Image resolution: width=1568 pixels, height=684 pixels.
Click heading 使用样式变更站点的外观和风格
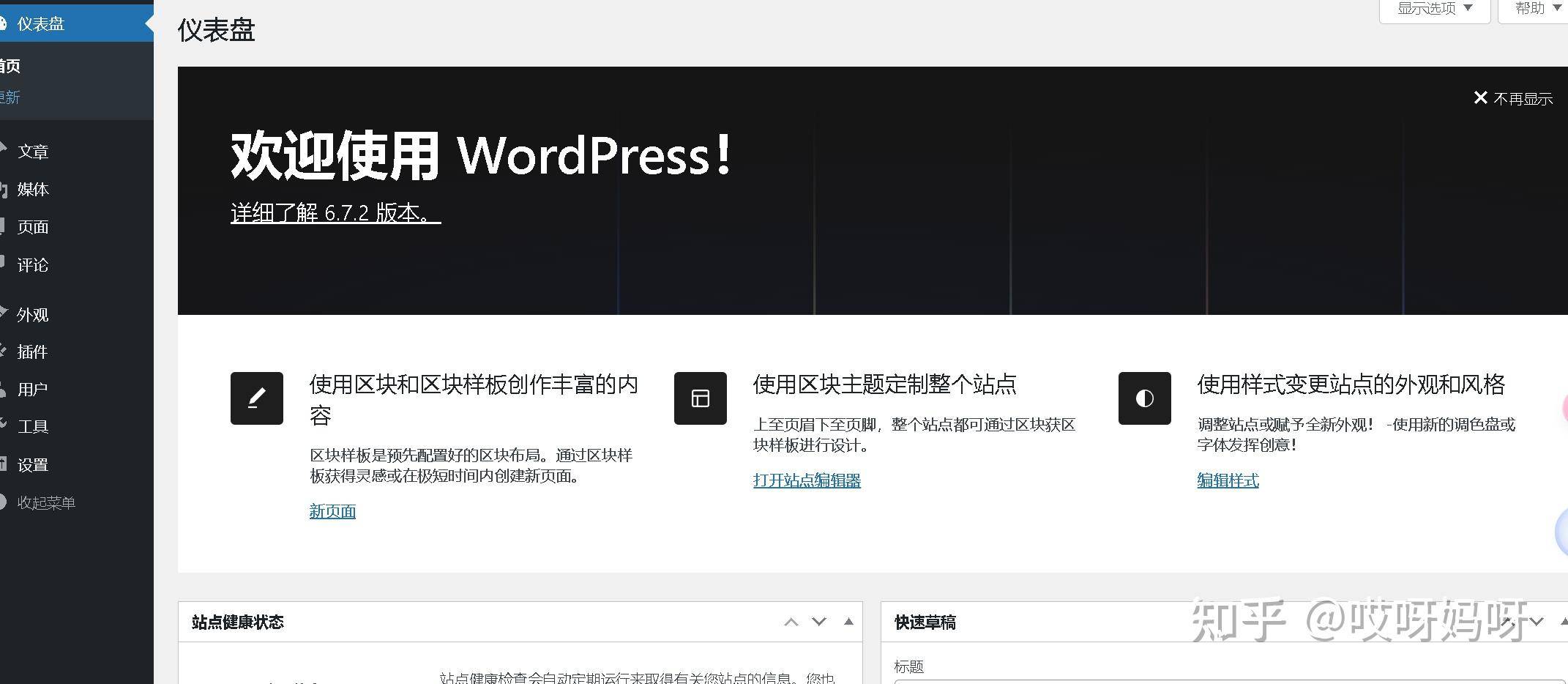[1351, 384]
